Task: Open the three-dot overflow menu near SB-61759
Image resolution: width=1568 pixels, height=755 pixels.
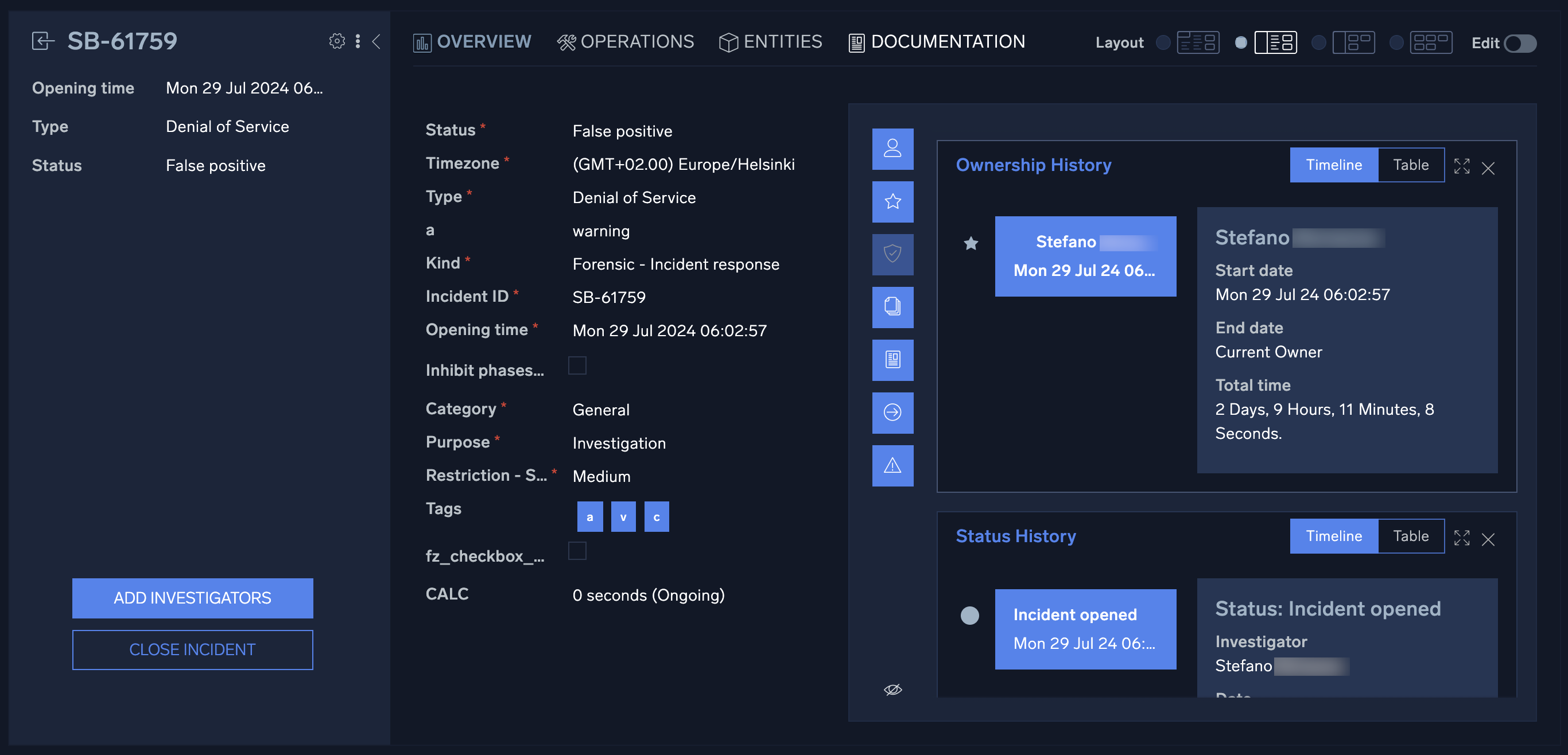Action: [x=358, y=41]
